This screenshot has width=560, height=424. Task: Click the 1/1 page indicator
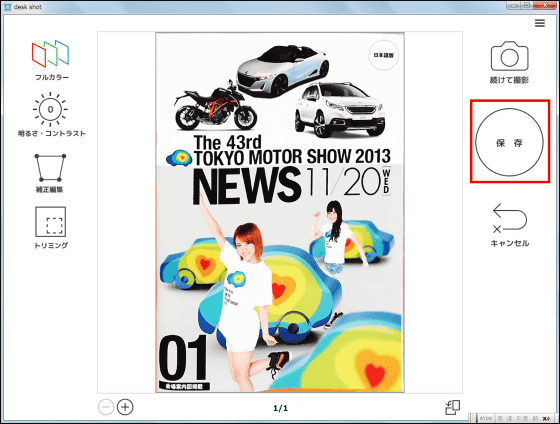tap(280, 408)
